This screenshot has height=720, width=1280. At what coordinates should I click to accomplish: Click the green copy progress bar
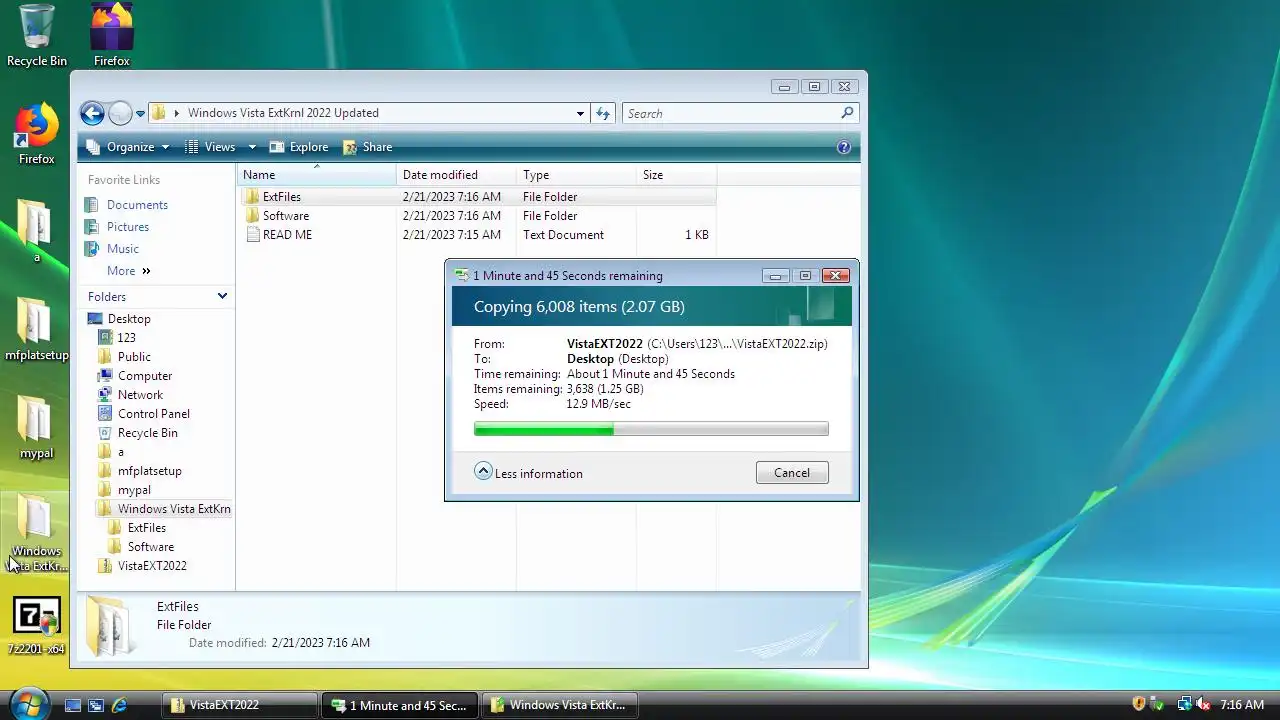tap(651, 429)
